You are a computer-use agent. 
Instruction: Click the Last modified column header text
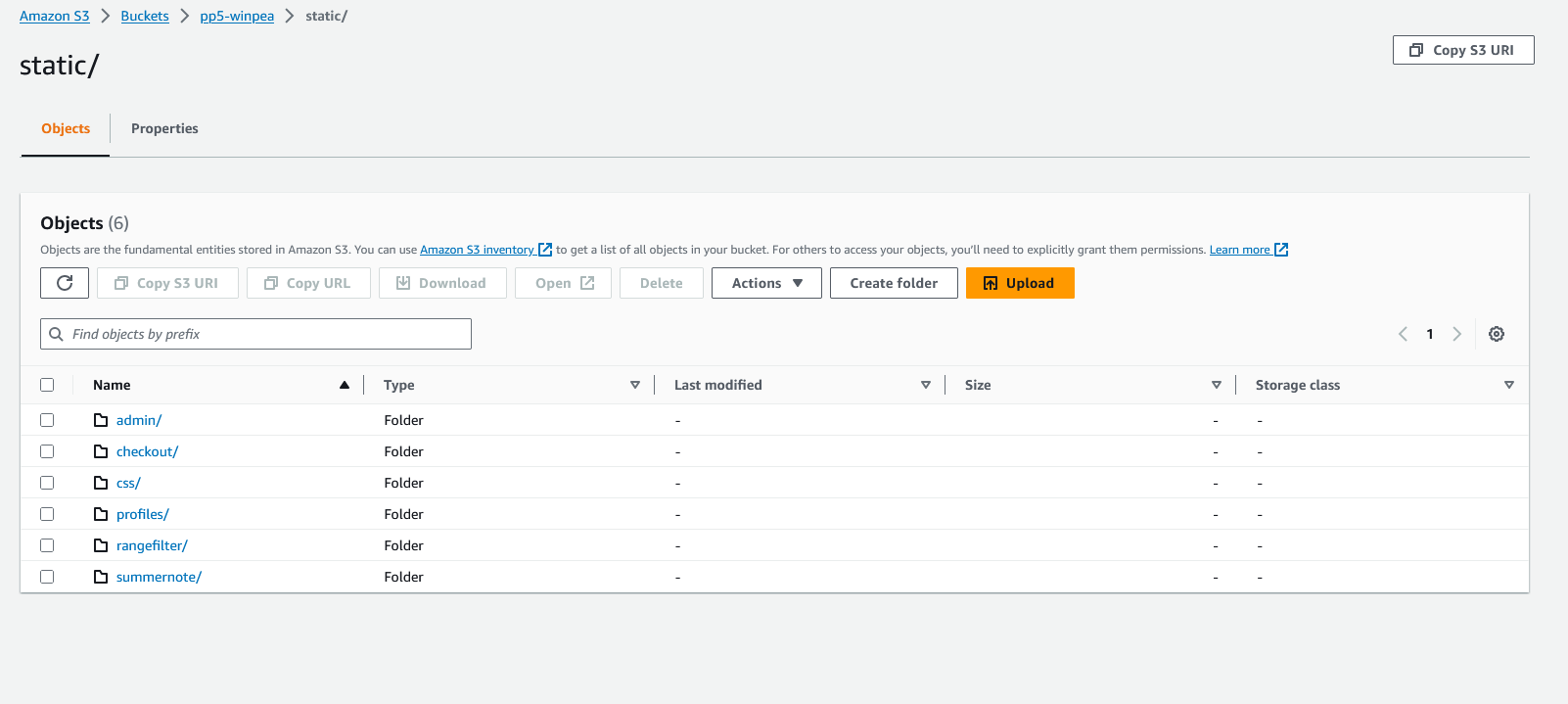pos(718,385)
